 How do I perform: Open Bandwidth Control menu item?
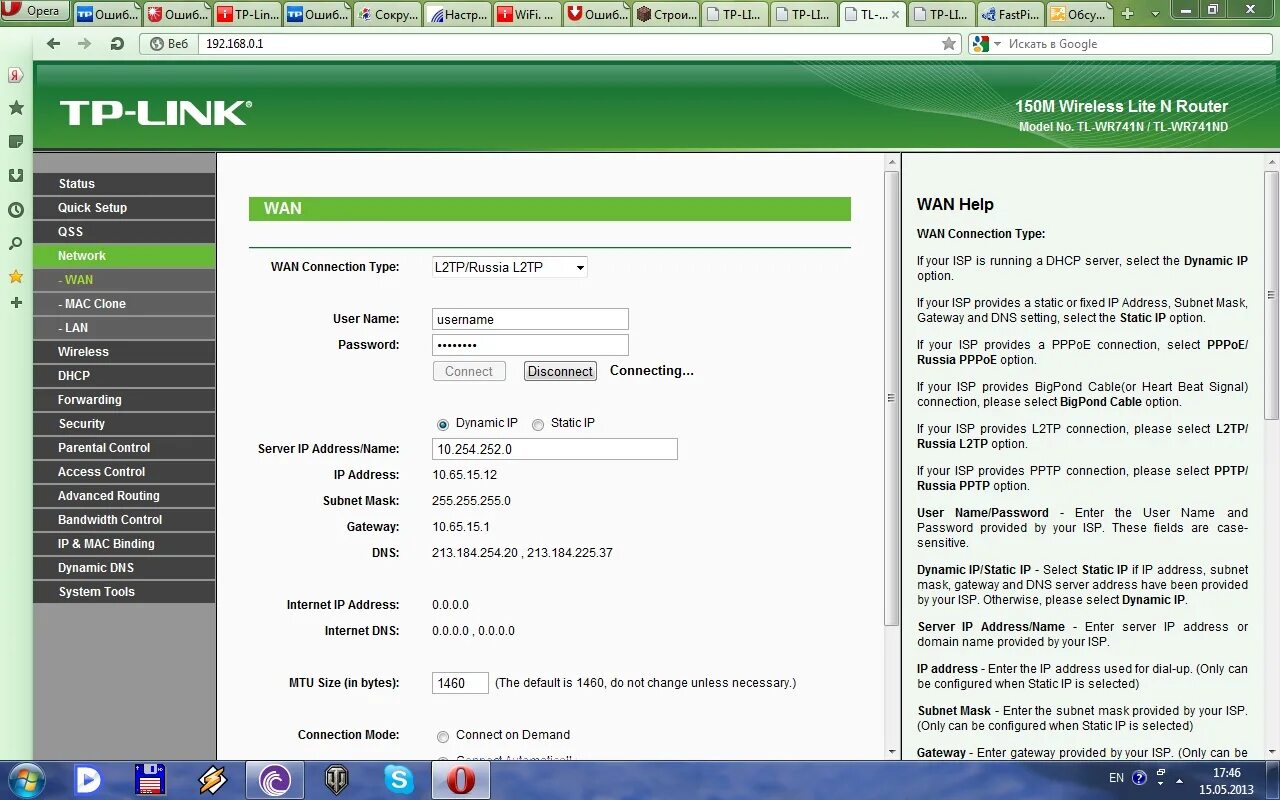pyautogui.click(x=124, y=520)
